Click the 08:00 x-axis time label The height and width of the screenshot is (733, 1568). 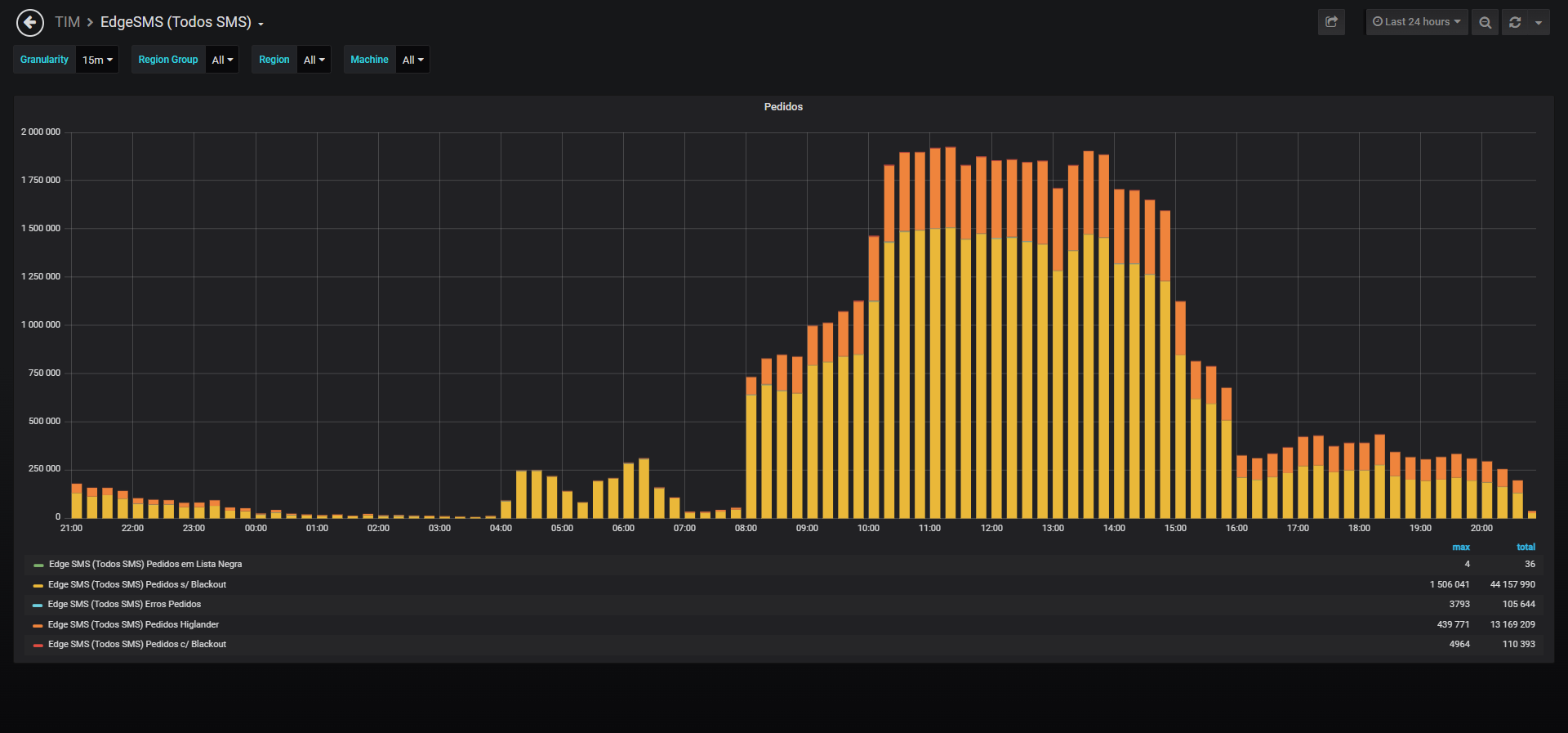pos(746,529)
